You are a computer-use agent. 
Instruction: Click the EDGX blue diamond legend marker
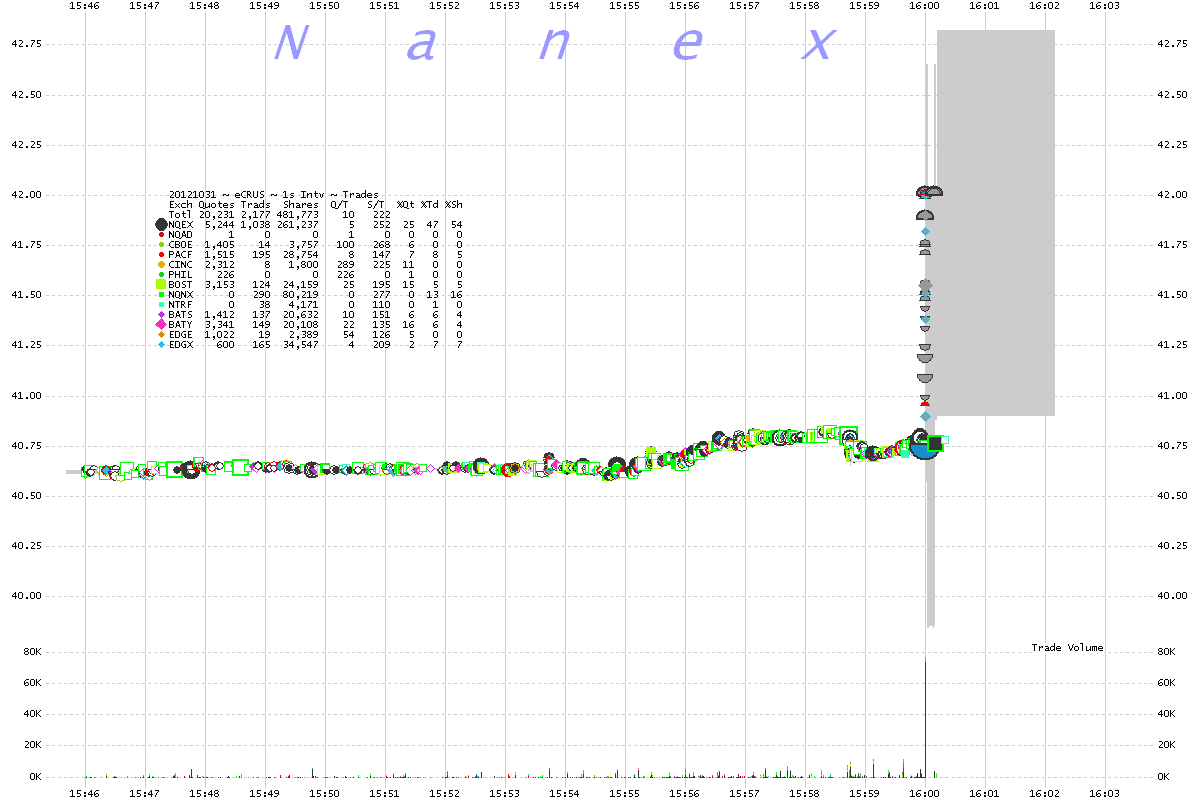click(x=161, y=344)
